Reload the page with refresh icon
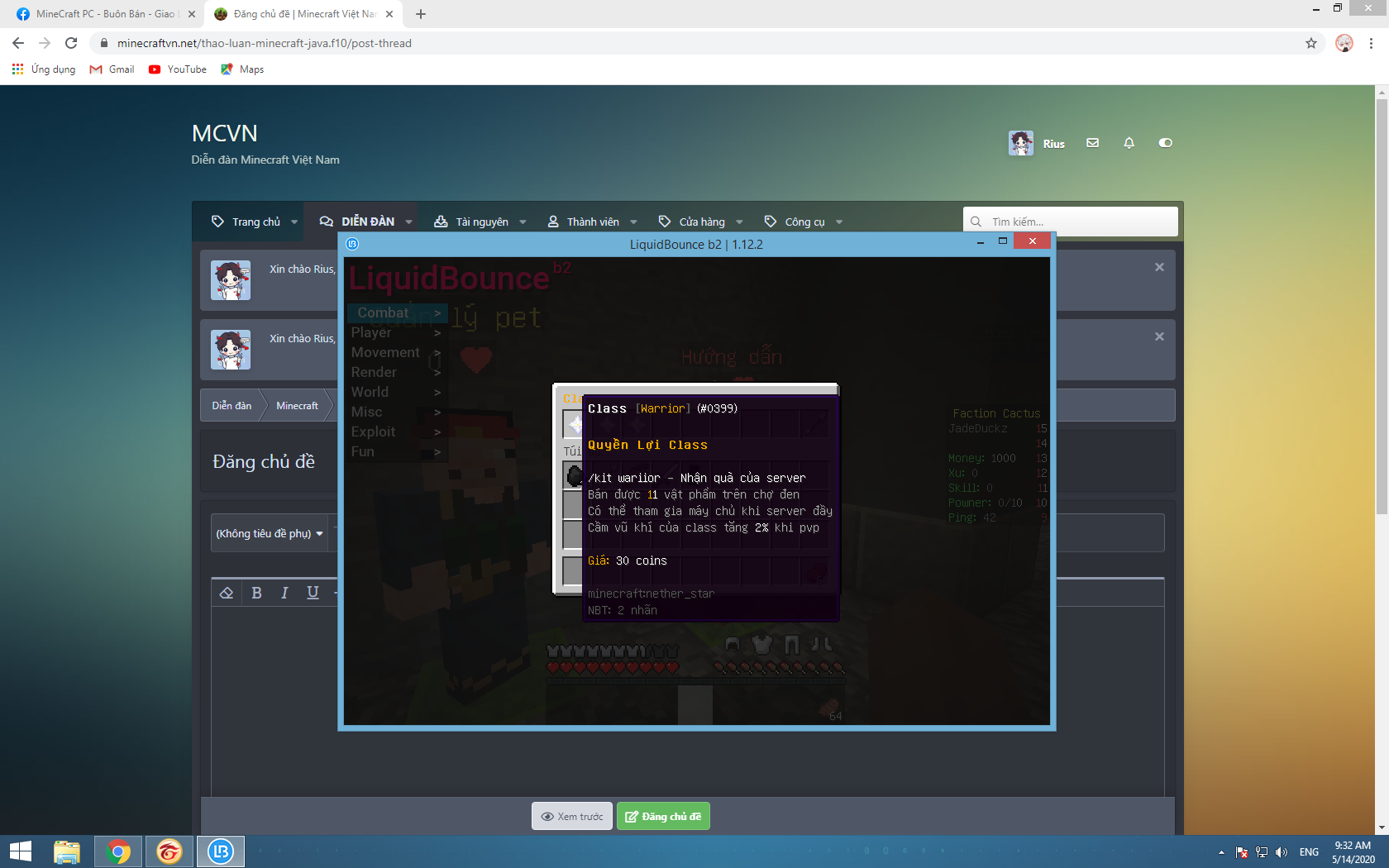1389x868 pixels. coord(71,43)
